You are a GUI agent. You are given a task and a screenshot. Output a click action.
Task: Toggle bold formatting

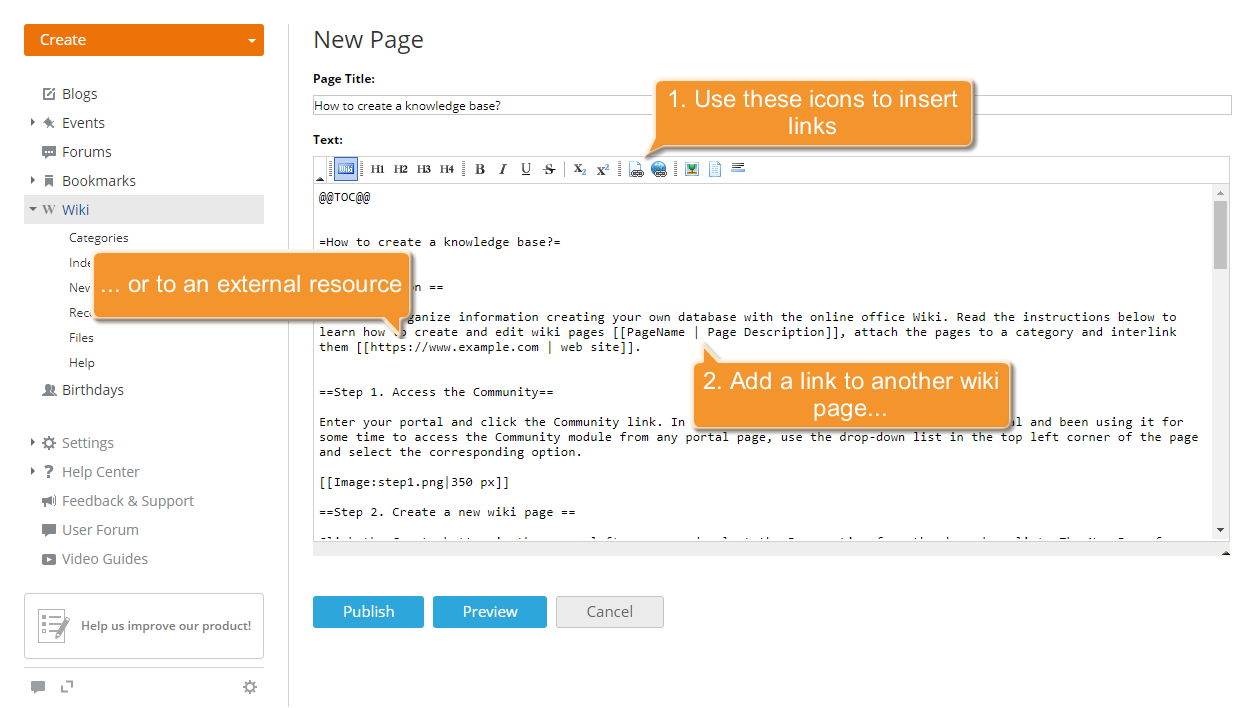point(480,169)
